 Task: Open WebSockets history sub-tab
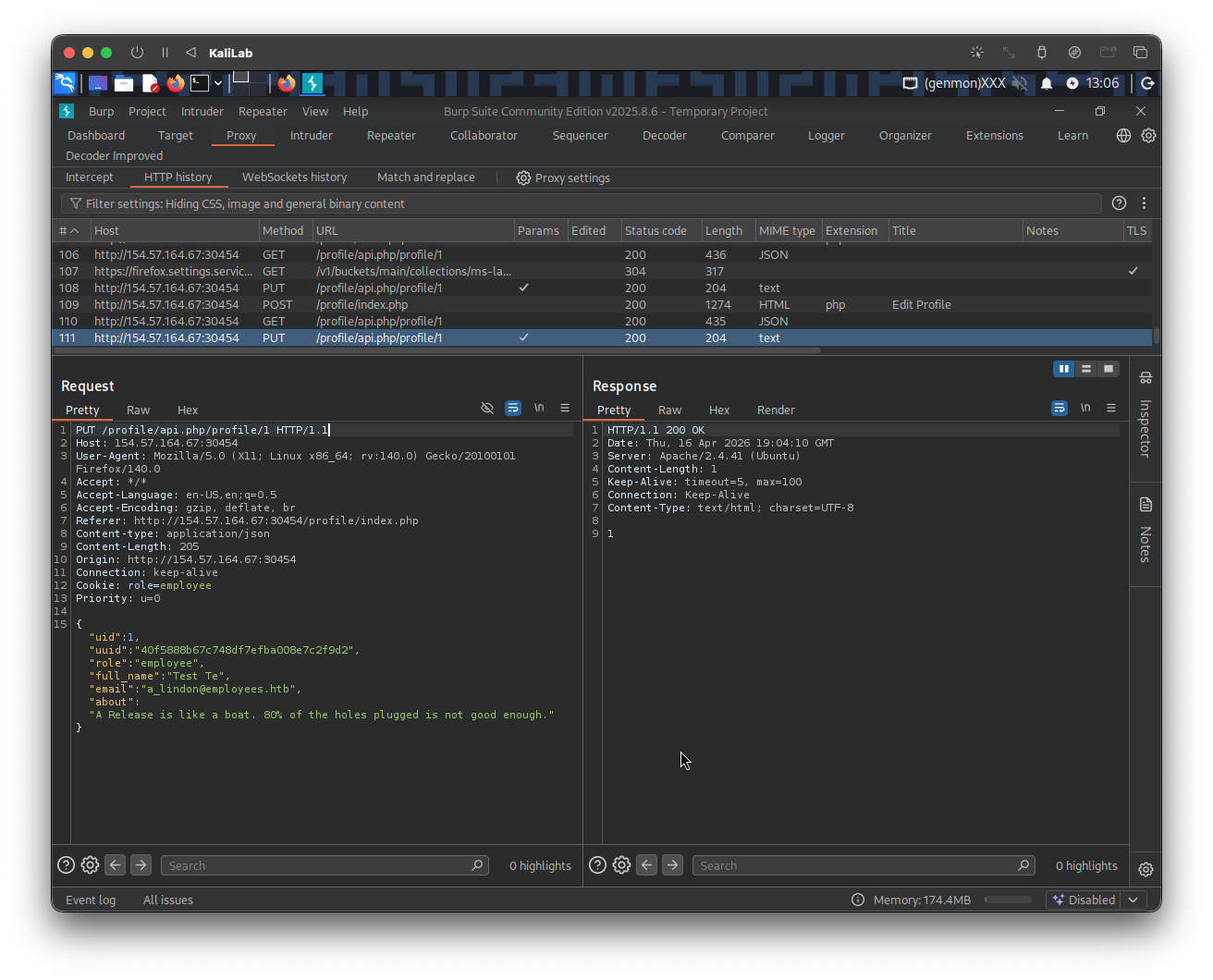294,178
